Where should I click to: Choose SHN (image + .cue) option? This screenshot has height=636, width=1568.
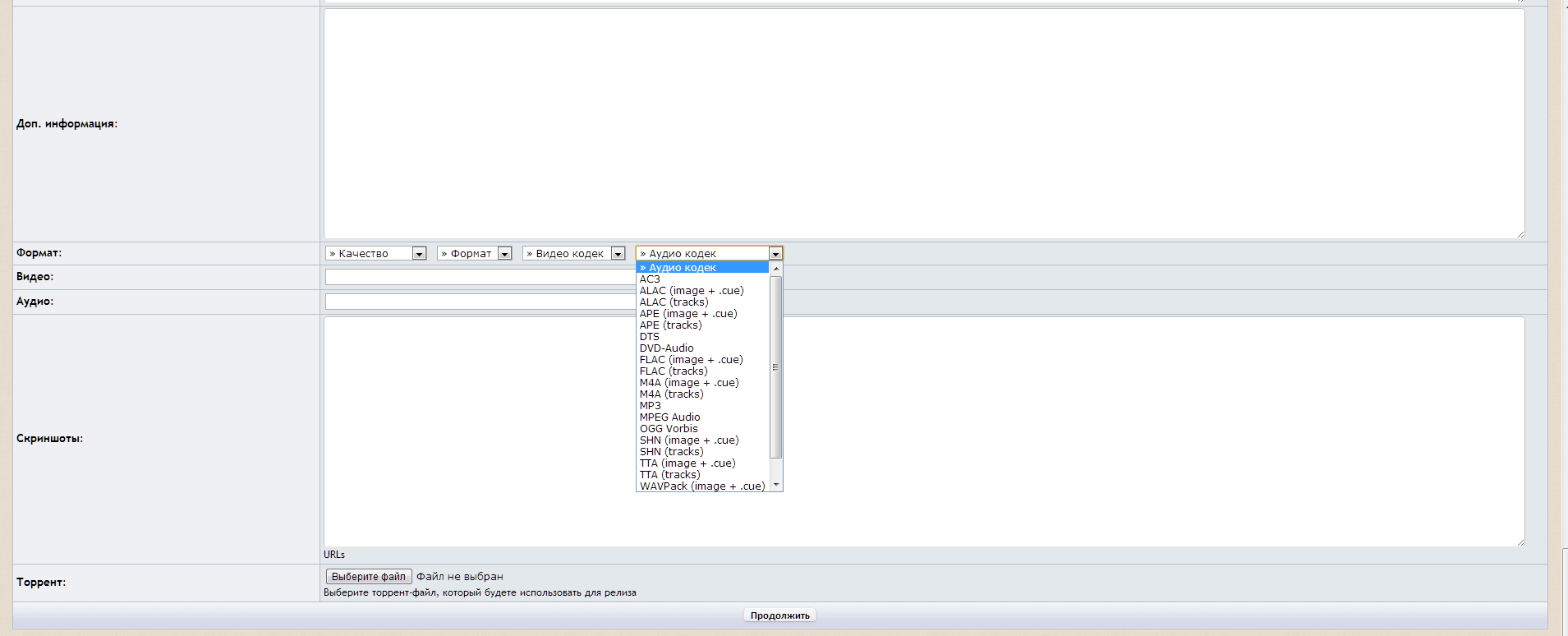[703, 440]
